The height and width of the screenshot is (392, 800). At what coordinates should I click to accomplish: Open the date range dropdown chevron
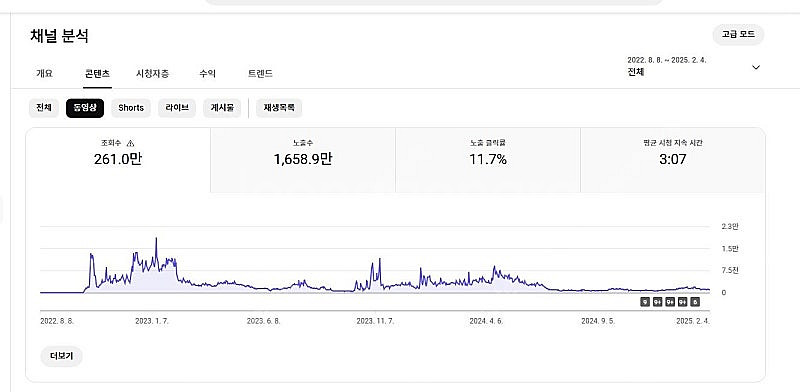[756, 67]
